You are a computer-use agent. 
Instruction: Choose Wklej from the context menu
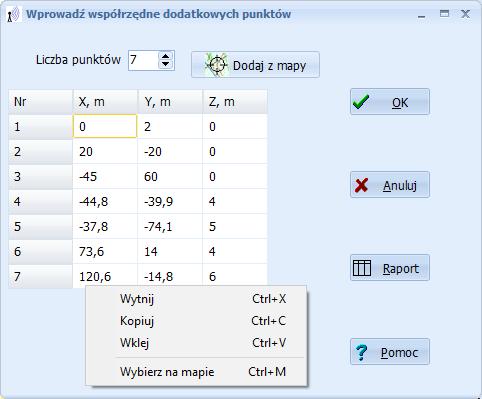point(196,343)
